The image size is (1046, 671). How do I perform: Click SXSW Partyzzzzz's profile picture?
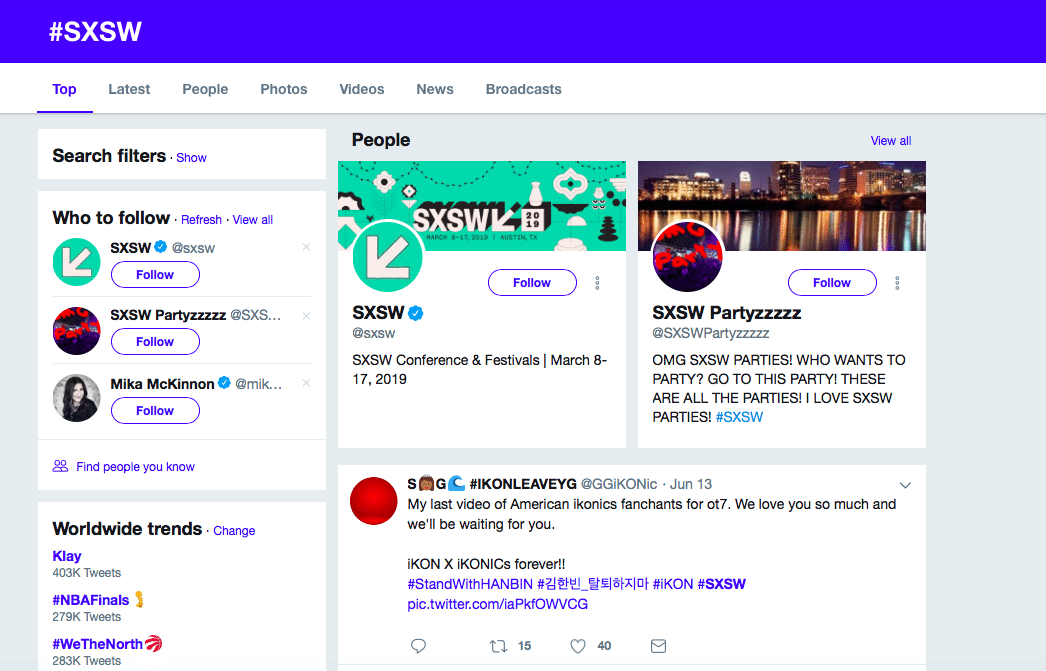687,257
